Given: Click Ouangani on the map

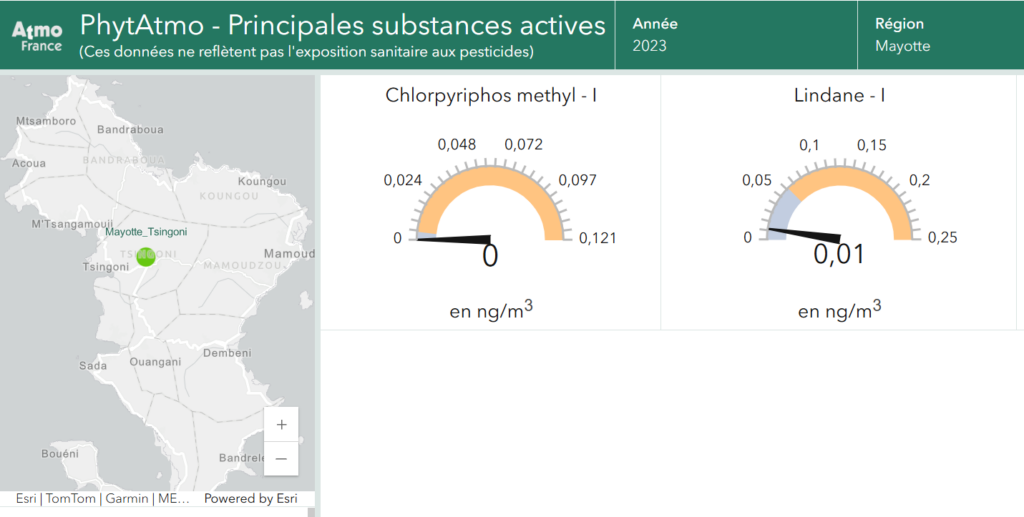Looking at the screenshot, I should click(x=155, y=362).
